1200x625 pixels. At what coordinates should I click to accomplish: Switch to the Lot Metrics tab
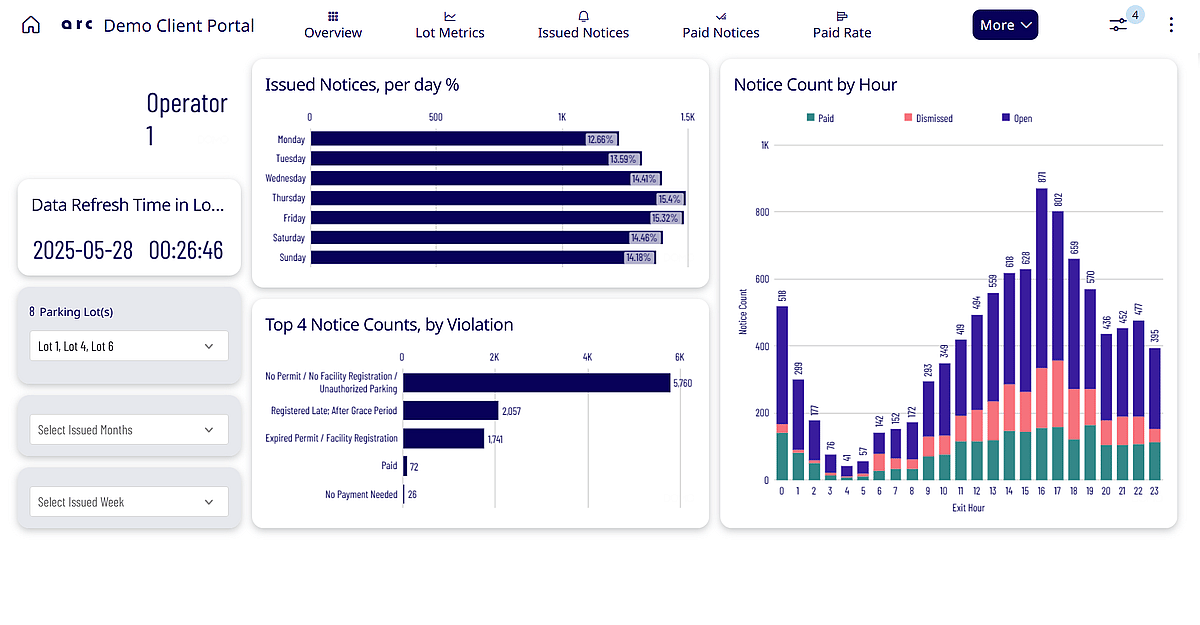(x=450, y=33)
